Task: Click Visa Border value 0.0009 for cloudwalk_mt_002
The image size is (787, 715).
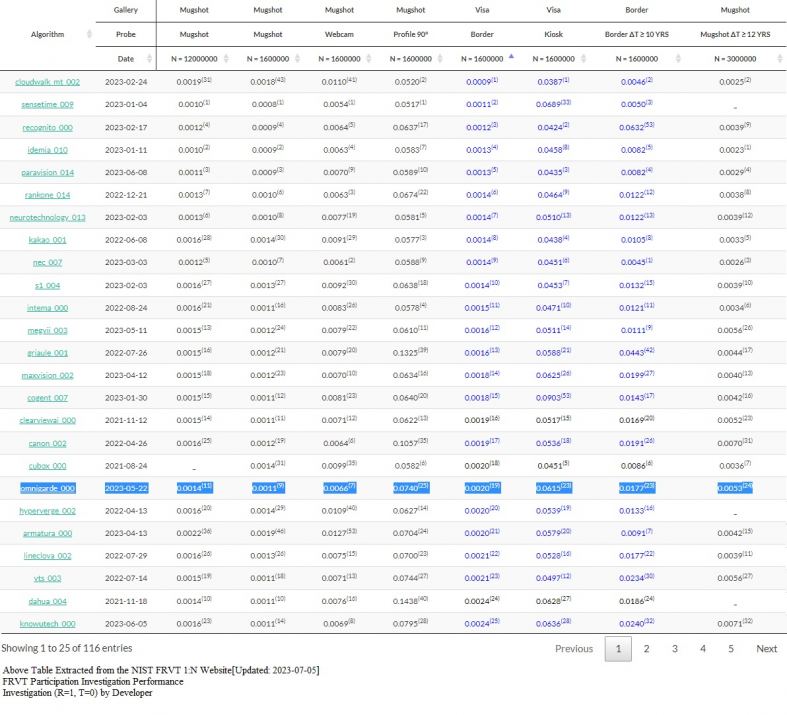Action: click(482, 82)
